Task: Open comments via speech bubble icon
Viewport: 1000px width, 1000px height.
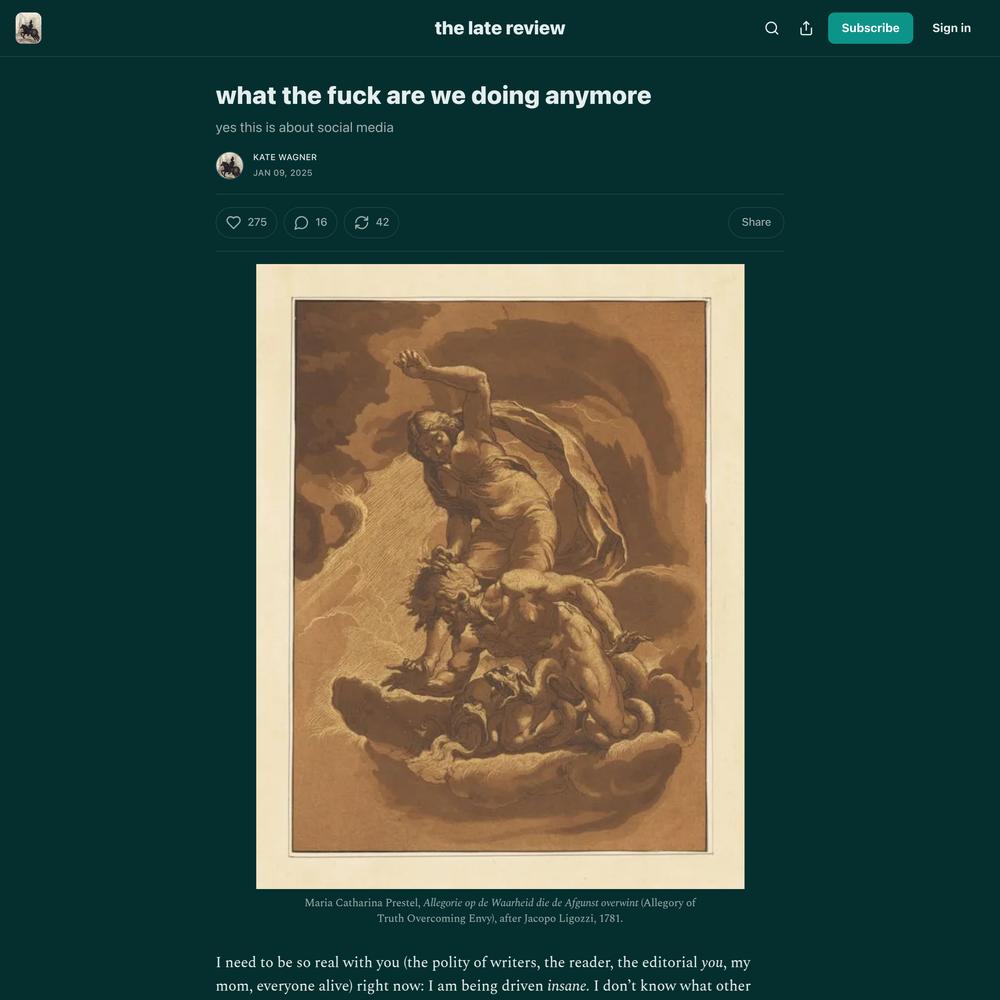Action: (x=301, y=222)
